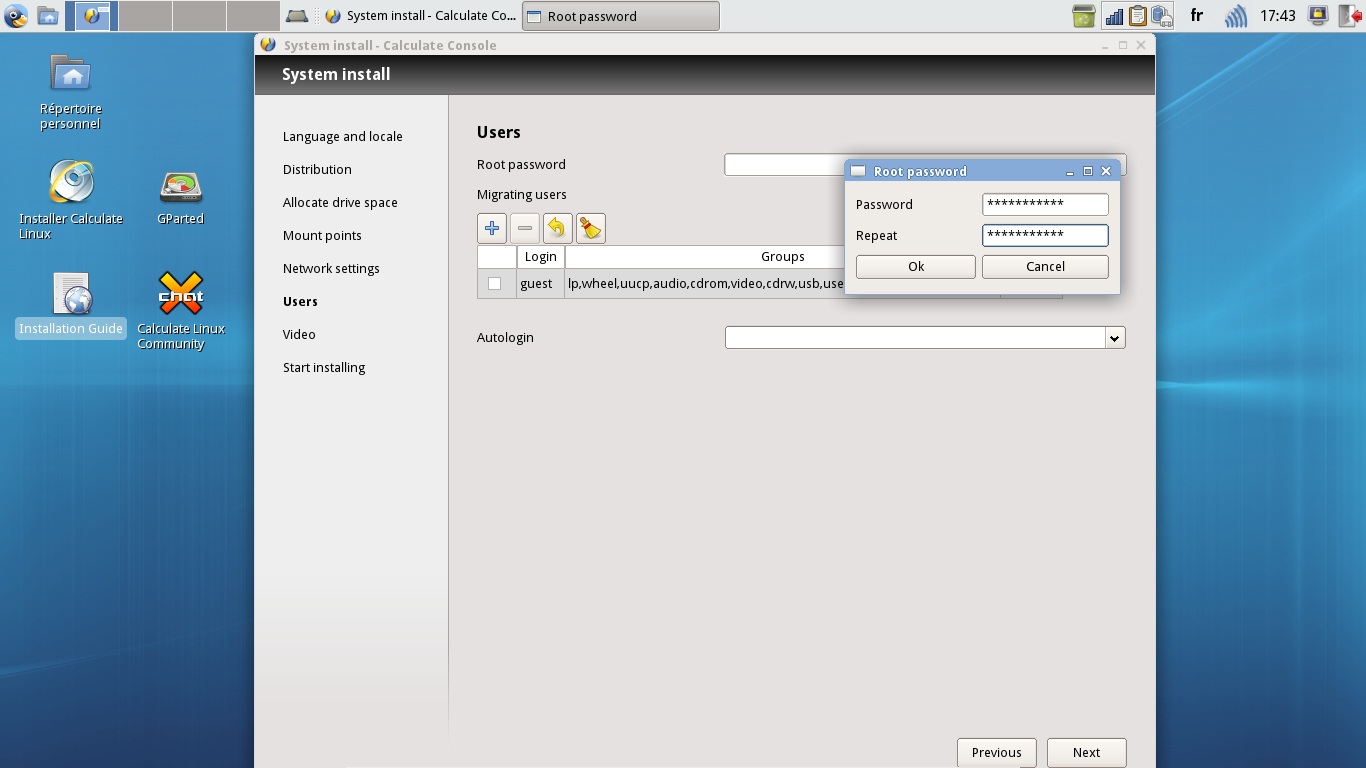The width and height of the screenshot is (1366, 768).
Task: Go to Network settings step
Action: pyautogui.click(x=331, y=268)
